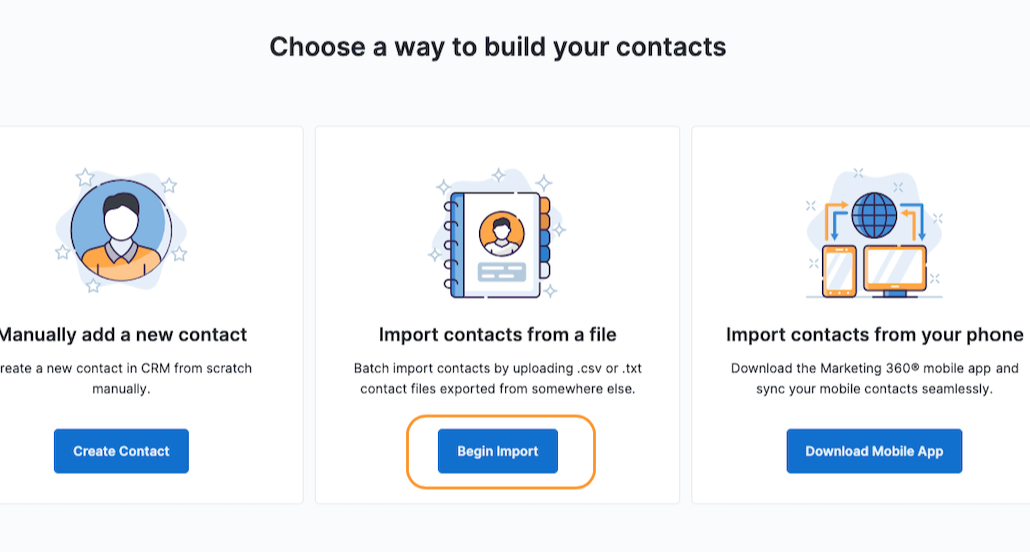This screenshot has width=1030, height=552.
Task: Click the Download Mobile App button
Action: click(x=874, y=451)
